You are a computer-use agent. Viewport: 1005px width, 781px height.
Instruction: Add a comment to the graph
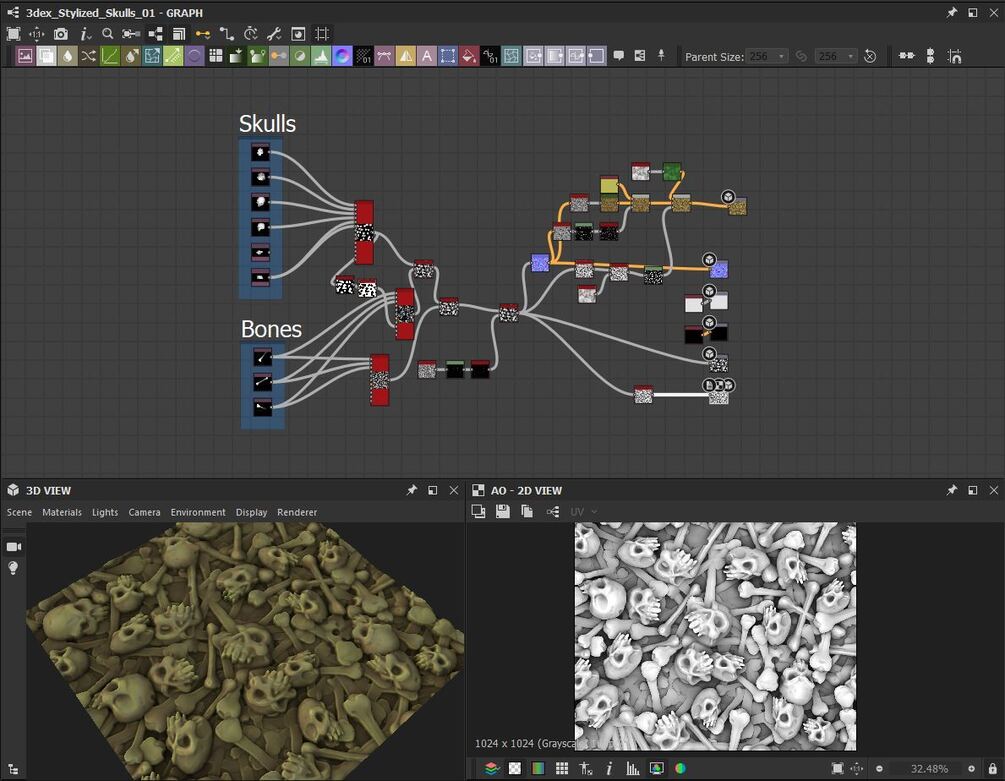[x=618, y=56]
